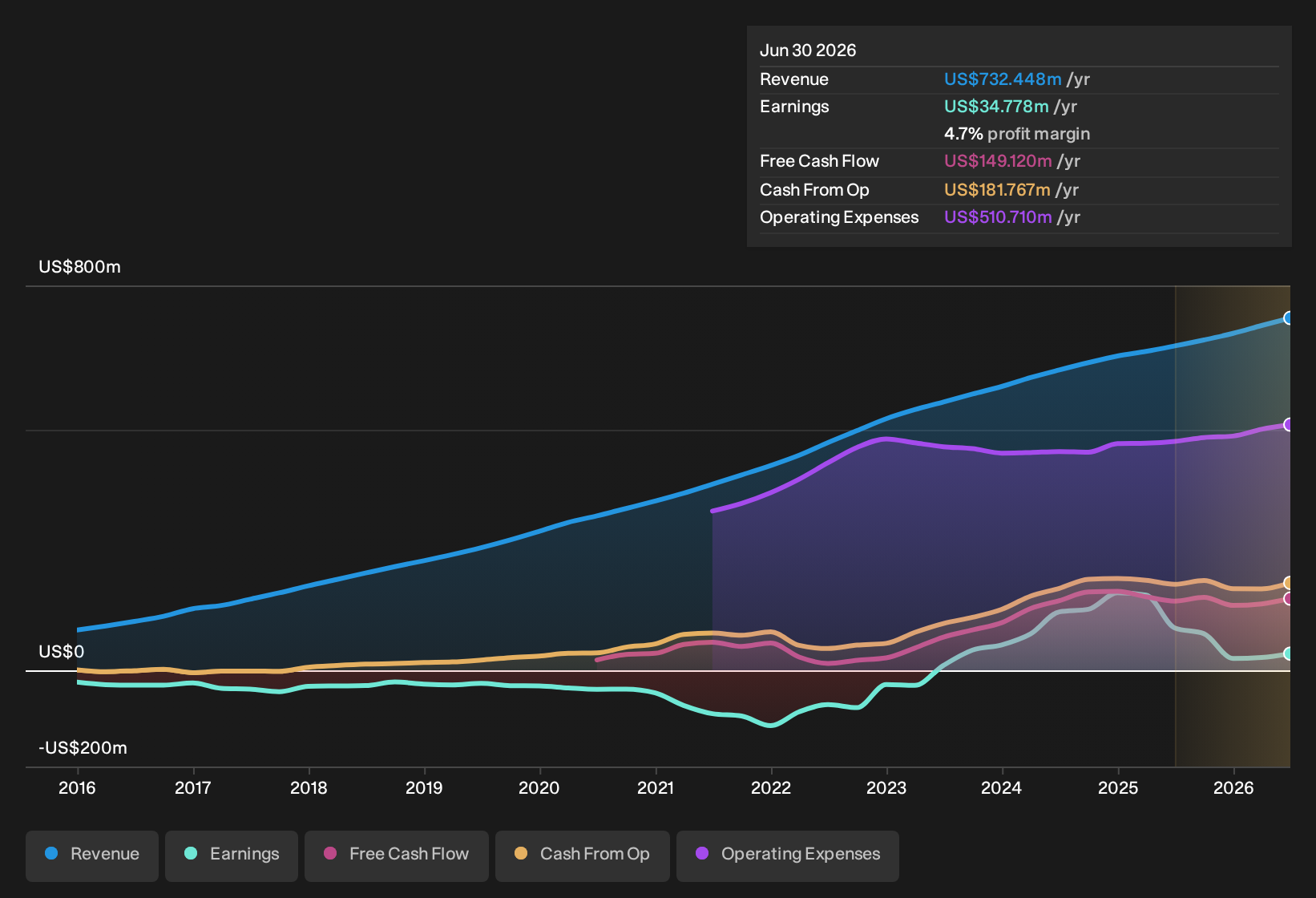Click the 2021 x-axis label

tap(656, 788)
